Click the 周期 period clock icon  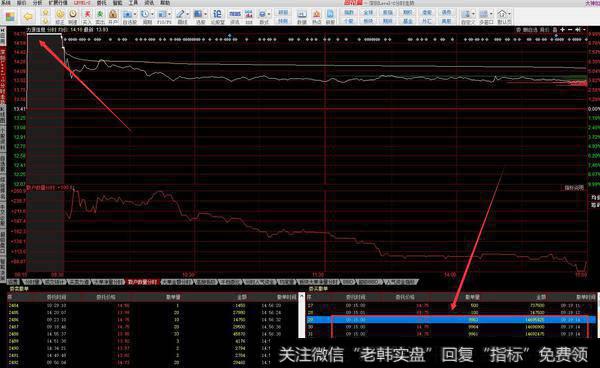point(145,14)
